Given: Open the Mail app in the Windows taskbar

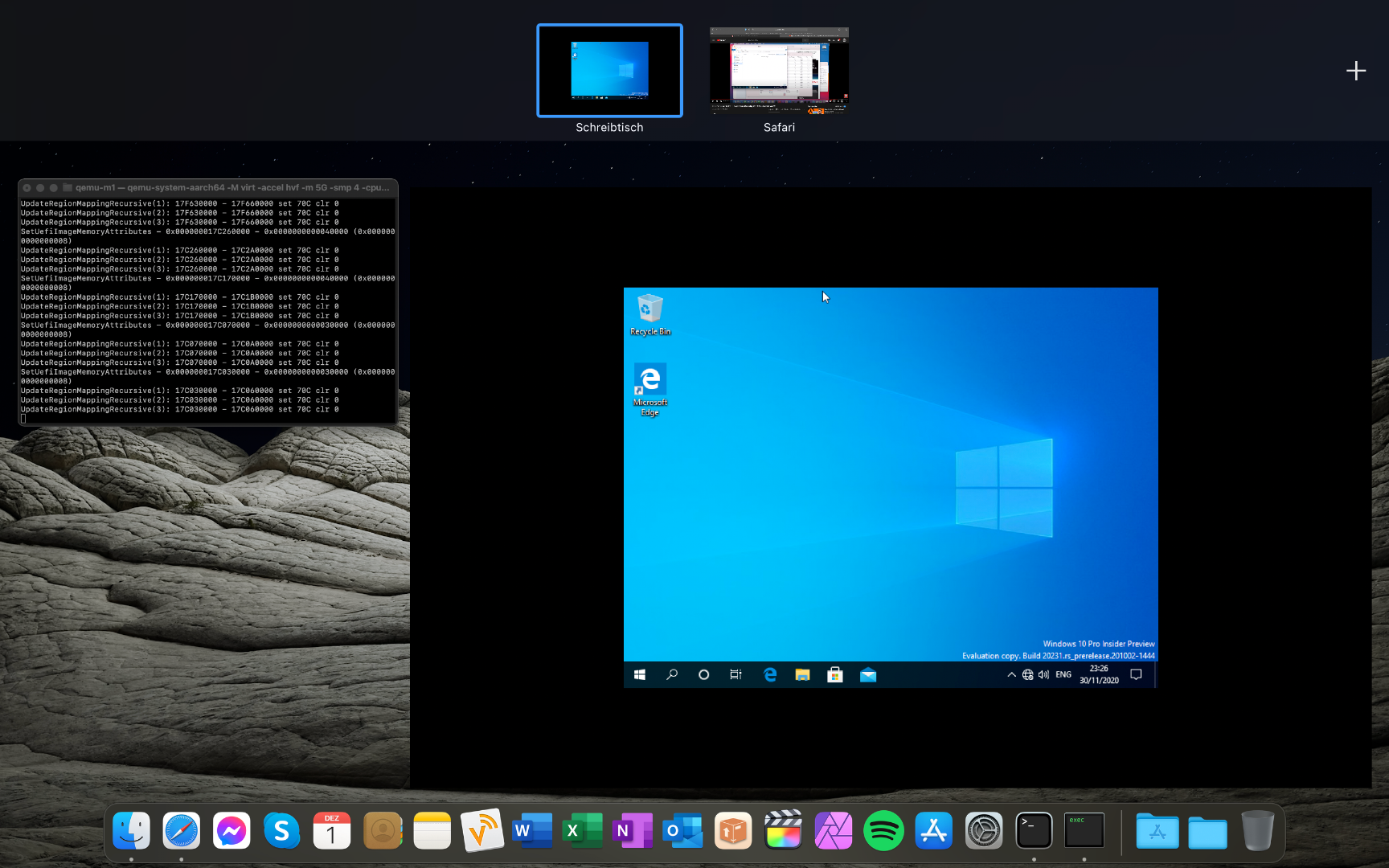Looking at the screenshot, I should pos(868,675).
